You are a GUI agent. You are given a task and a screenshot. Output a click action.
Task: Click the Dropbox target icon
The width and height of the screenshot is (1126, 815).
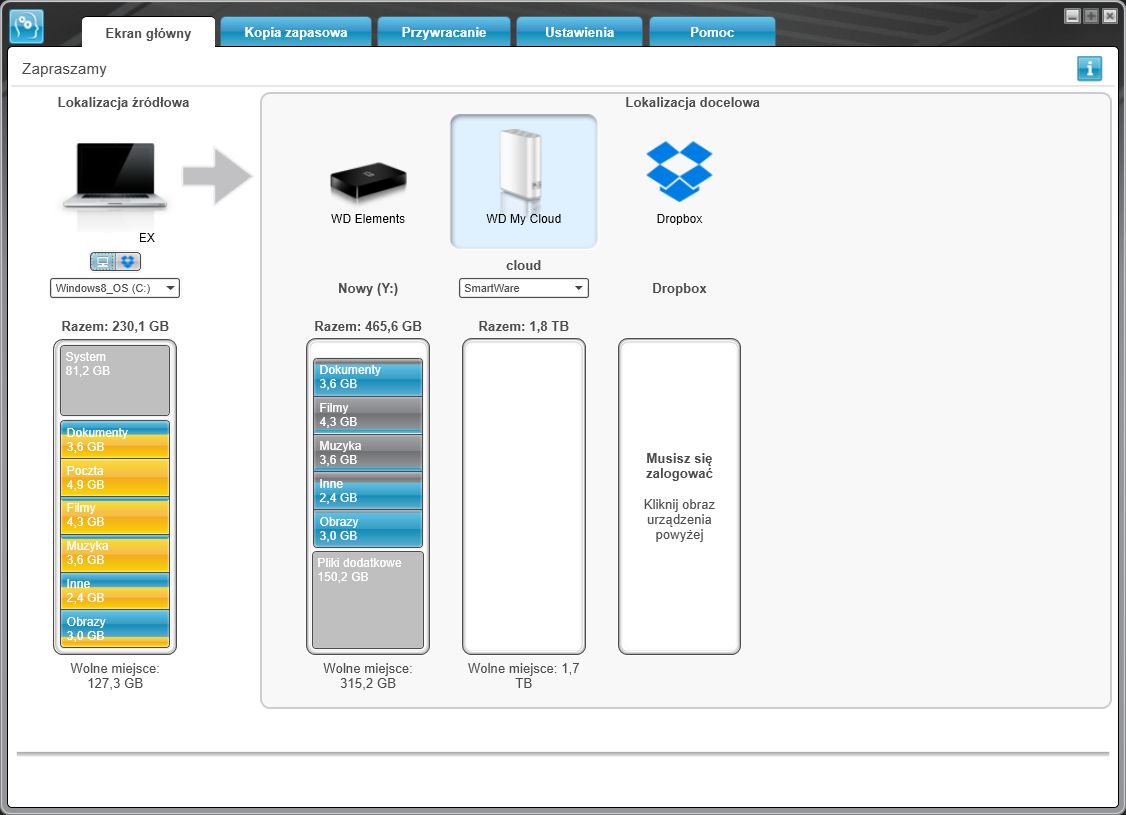(679, 171)
